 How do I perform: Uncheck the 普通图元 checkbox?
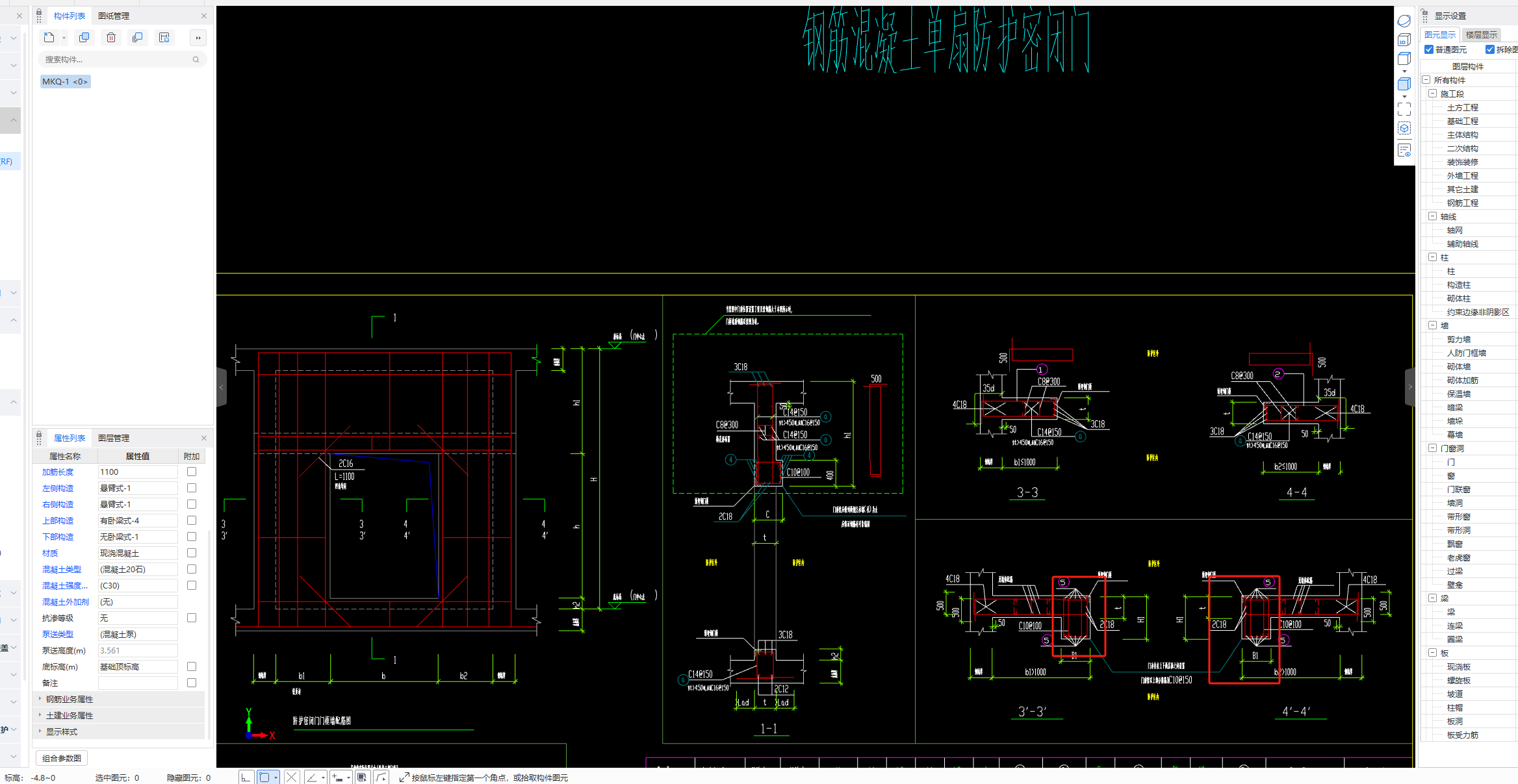pyautogui.click(x=1429, y=49)
